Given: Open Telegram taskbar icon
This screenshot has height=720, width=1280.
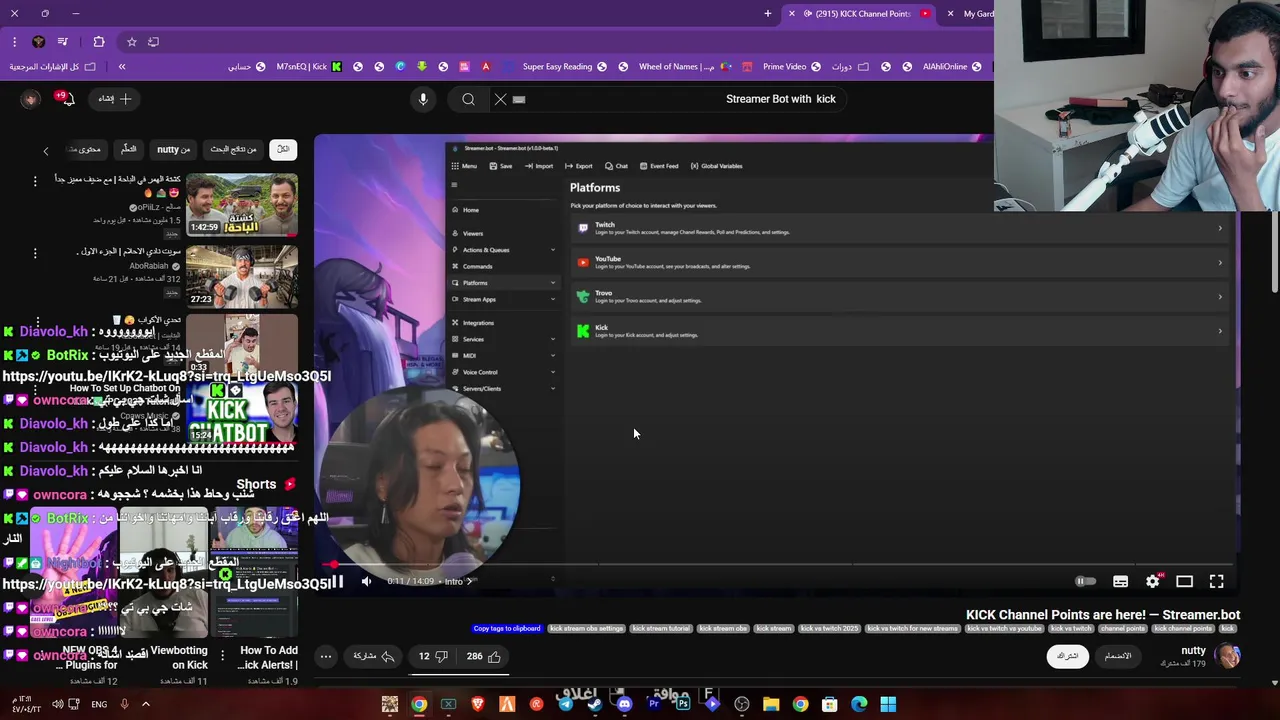Looking at the screenshot, I should [566, 704].
